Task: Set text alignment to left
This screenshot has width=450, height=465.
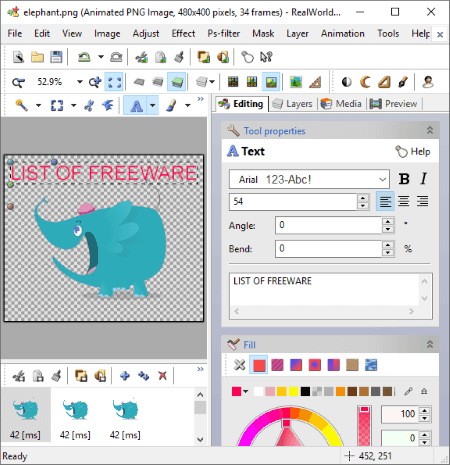Action: pyautogui.click(x=385, y=201)
